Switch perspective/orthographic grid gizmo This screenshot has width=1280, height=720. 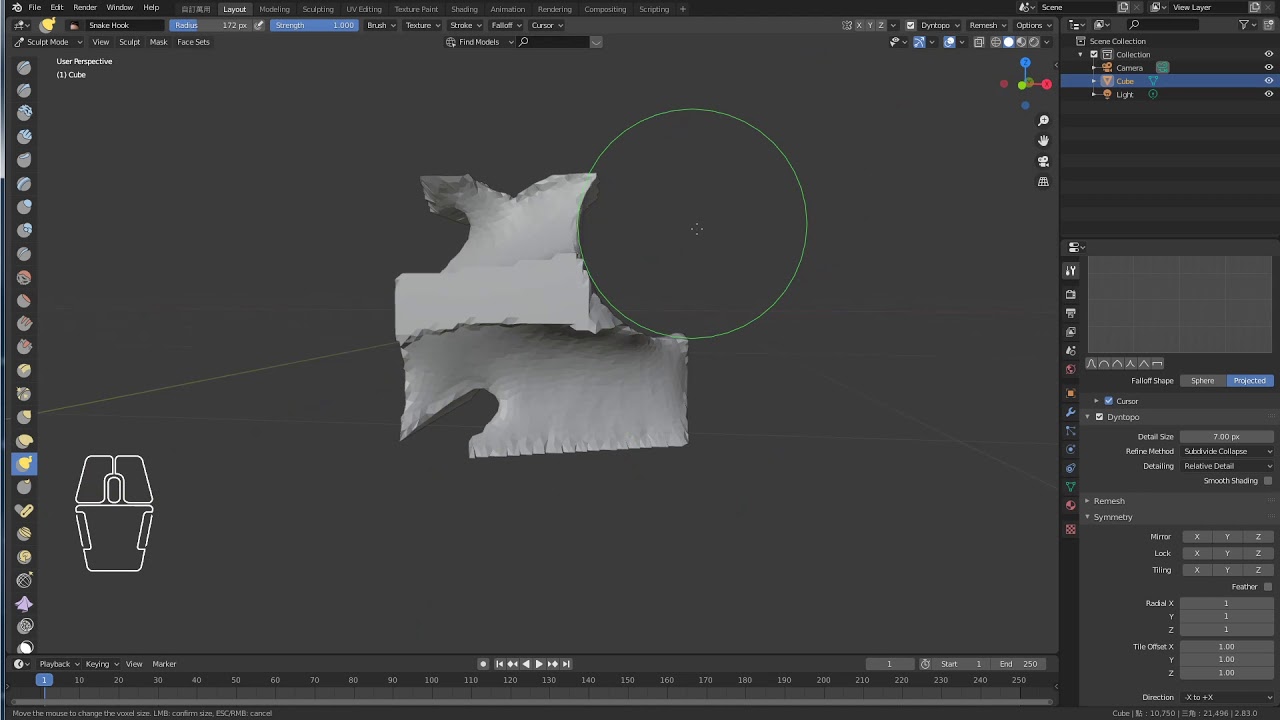(x=1043, y=182)
